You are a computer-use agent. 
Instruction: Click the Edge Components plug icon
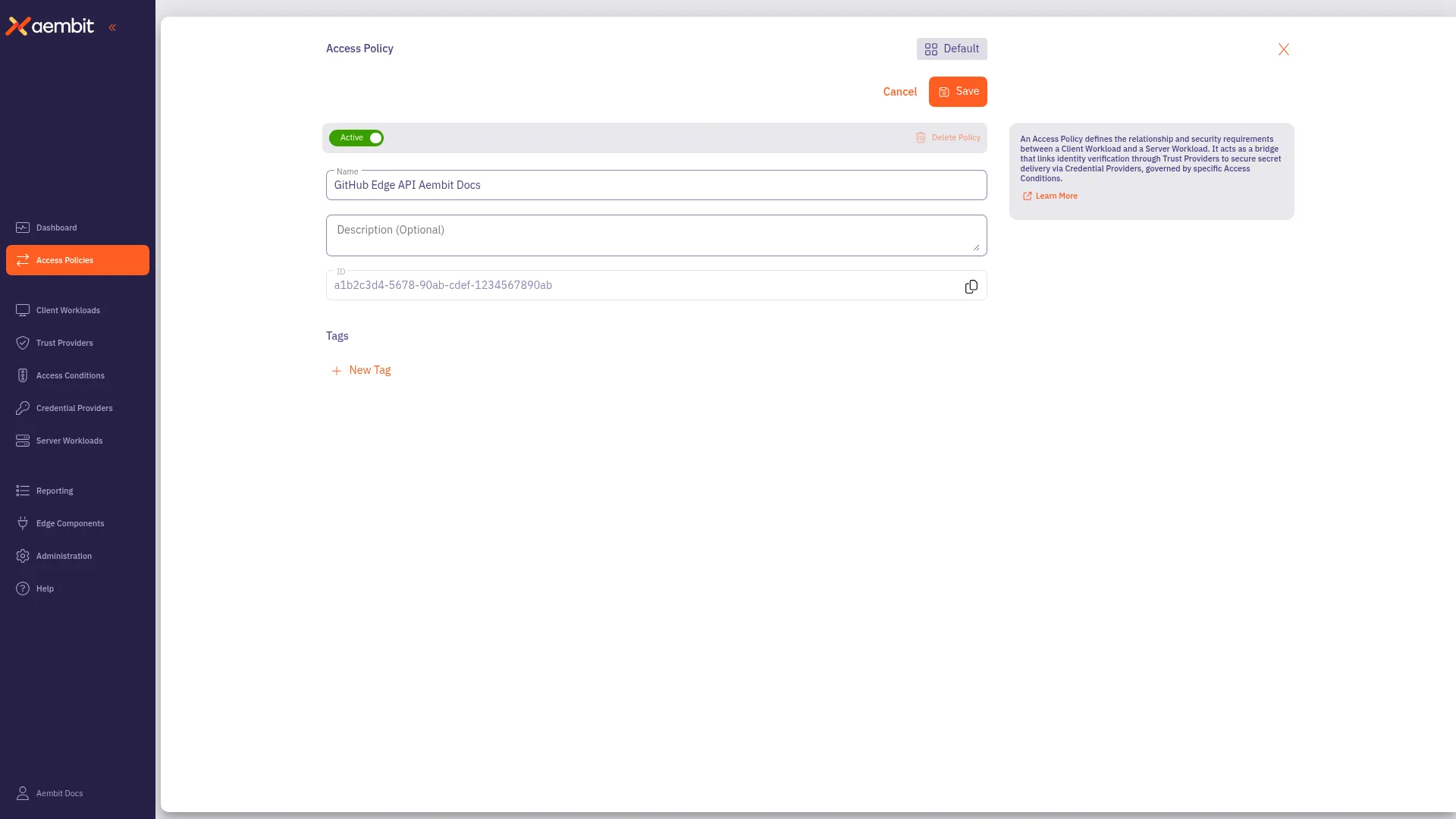(x=23, y=523)
